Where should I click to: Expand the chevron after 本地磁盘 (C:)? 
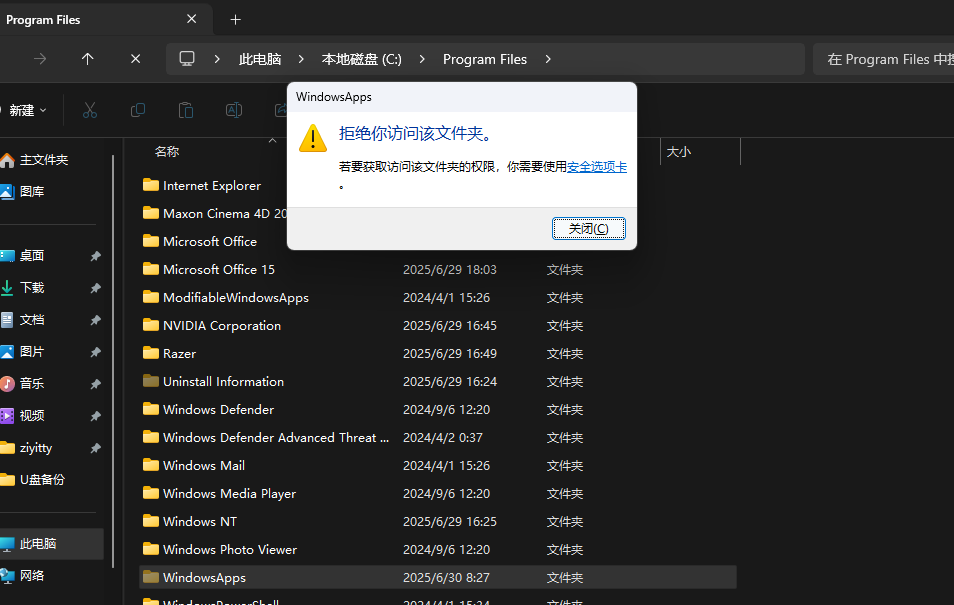click(422, 59)
